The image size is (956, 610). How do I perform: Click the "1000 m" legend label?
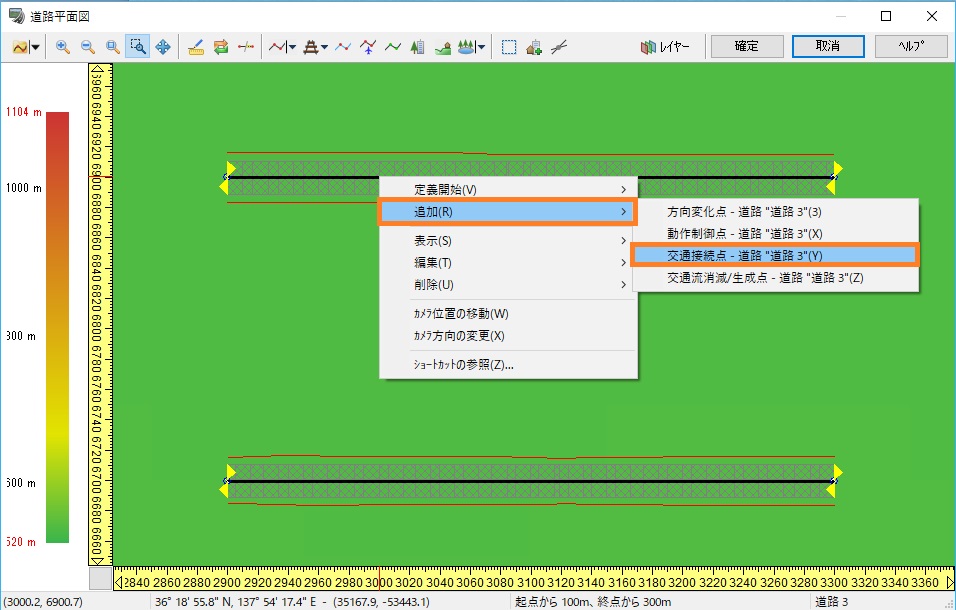point(24,188)
